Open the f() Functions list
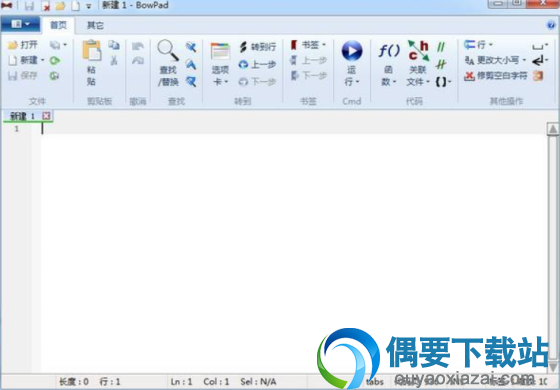Image resolution: width=560 pixels, height=390 pixels. point(389,51)
